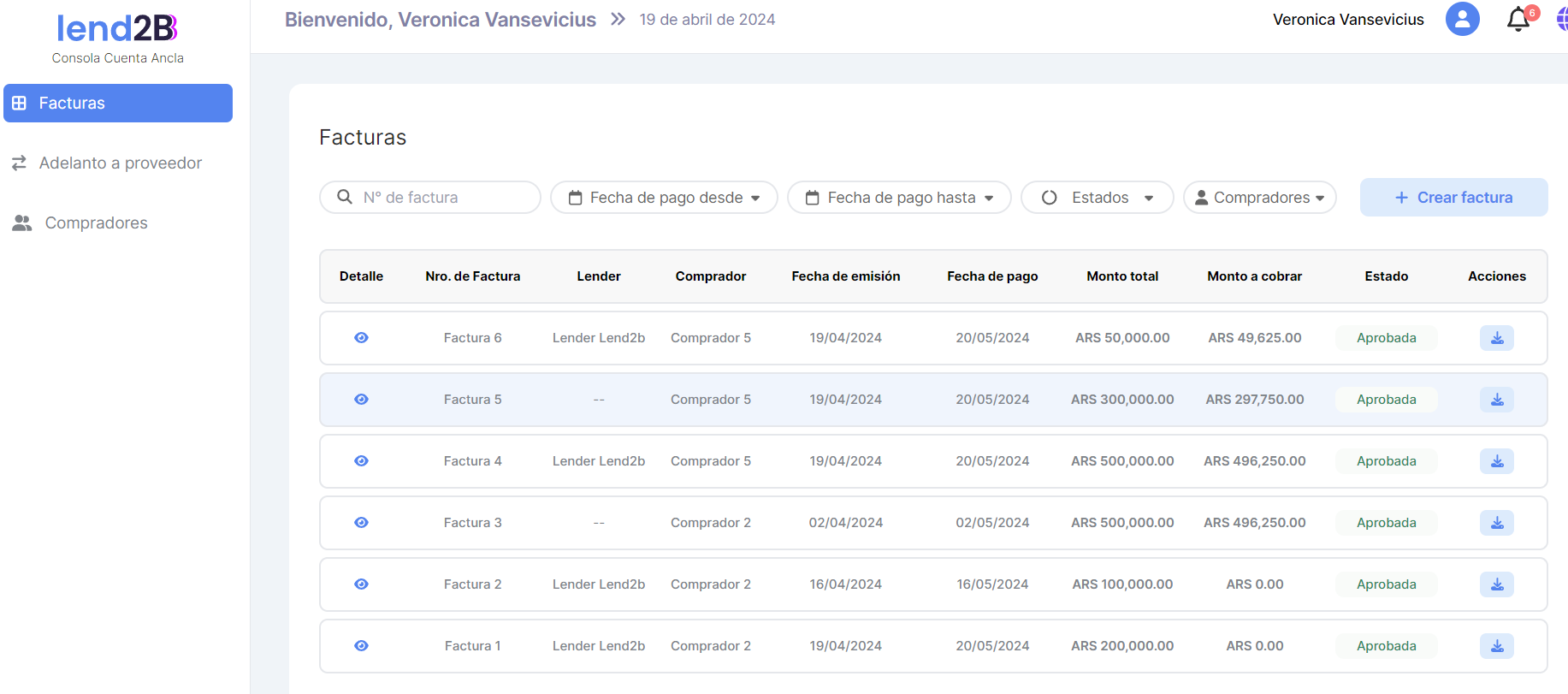Select the Facturas sidebar item
This screenshot has height=694, width=1568.
click(x=118, y=103)
